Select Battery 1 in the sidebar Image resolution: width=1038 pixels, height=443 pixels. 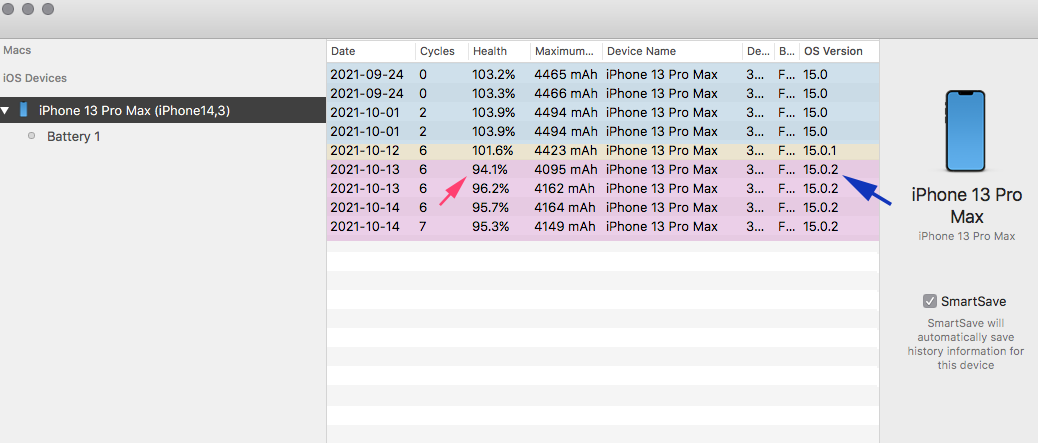point(73,136)
